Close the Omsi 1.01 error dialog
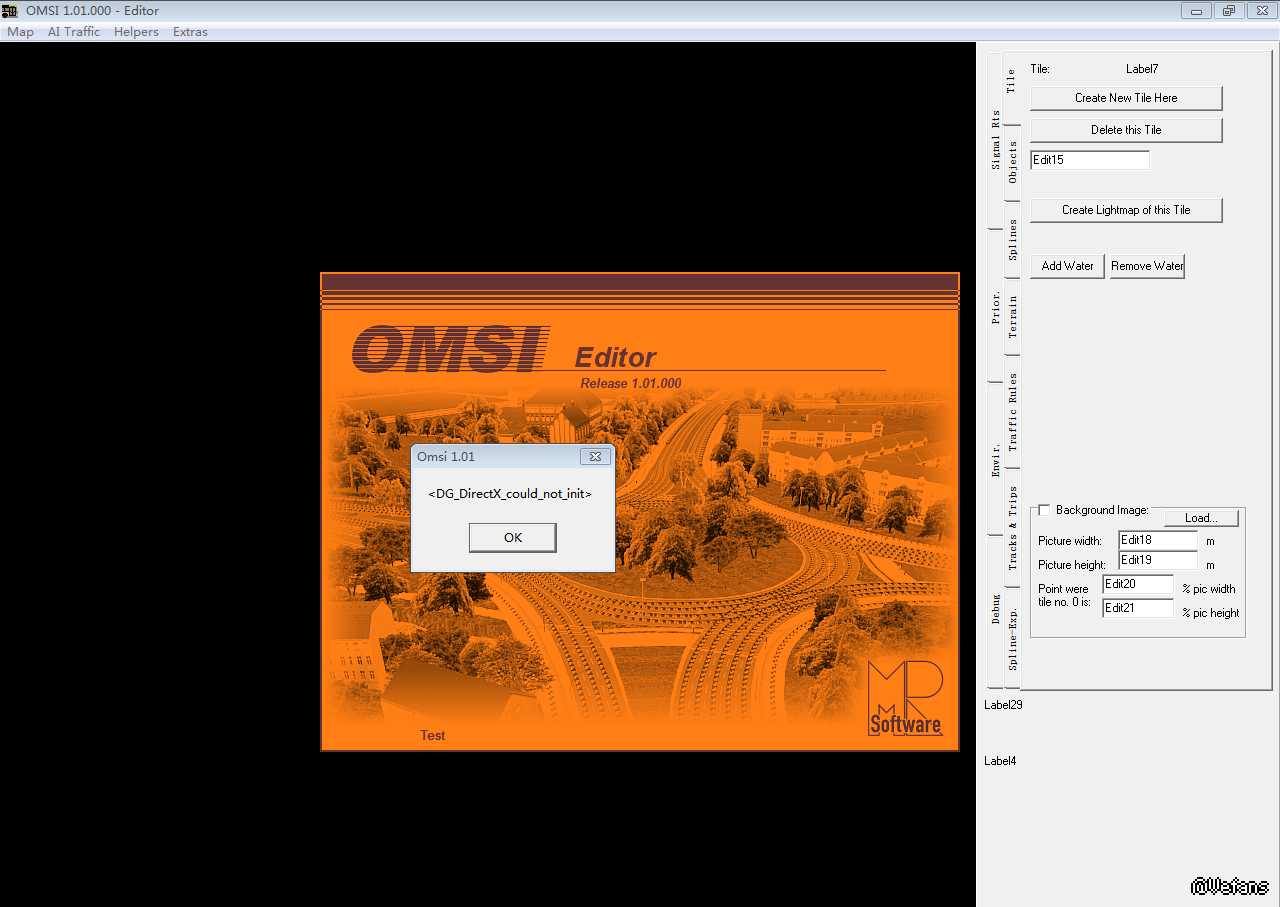This screenshot has width=1280, height=907. 594,456
